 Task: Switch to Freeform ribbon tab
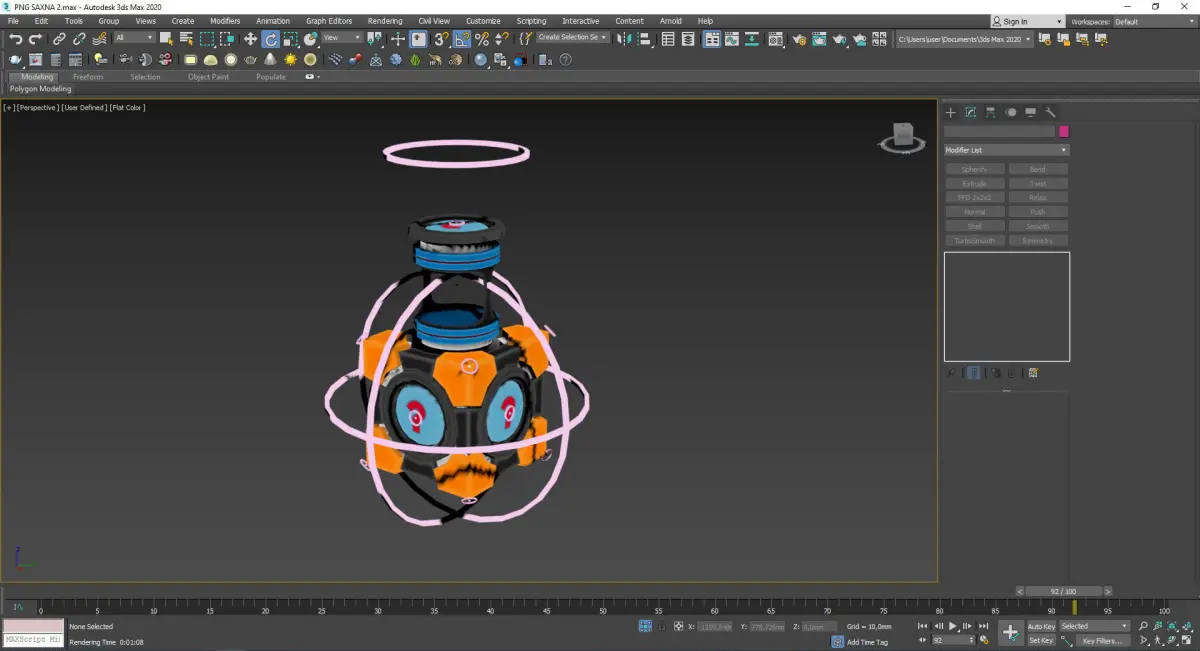tap(88, 77)
